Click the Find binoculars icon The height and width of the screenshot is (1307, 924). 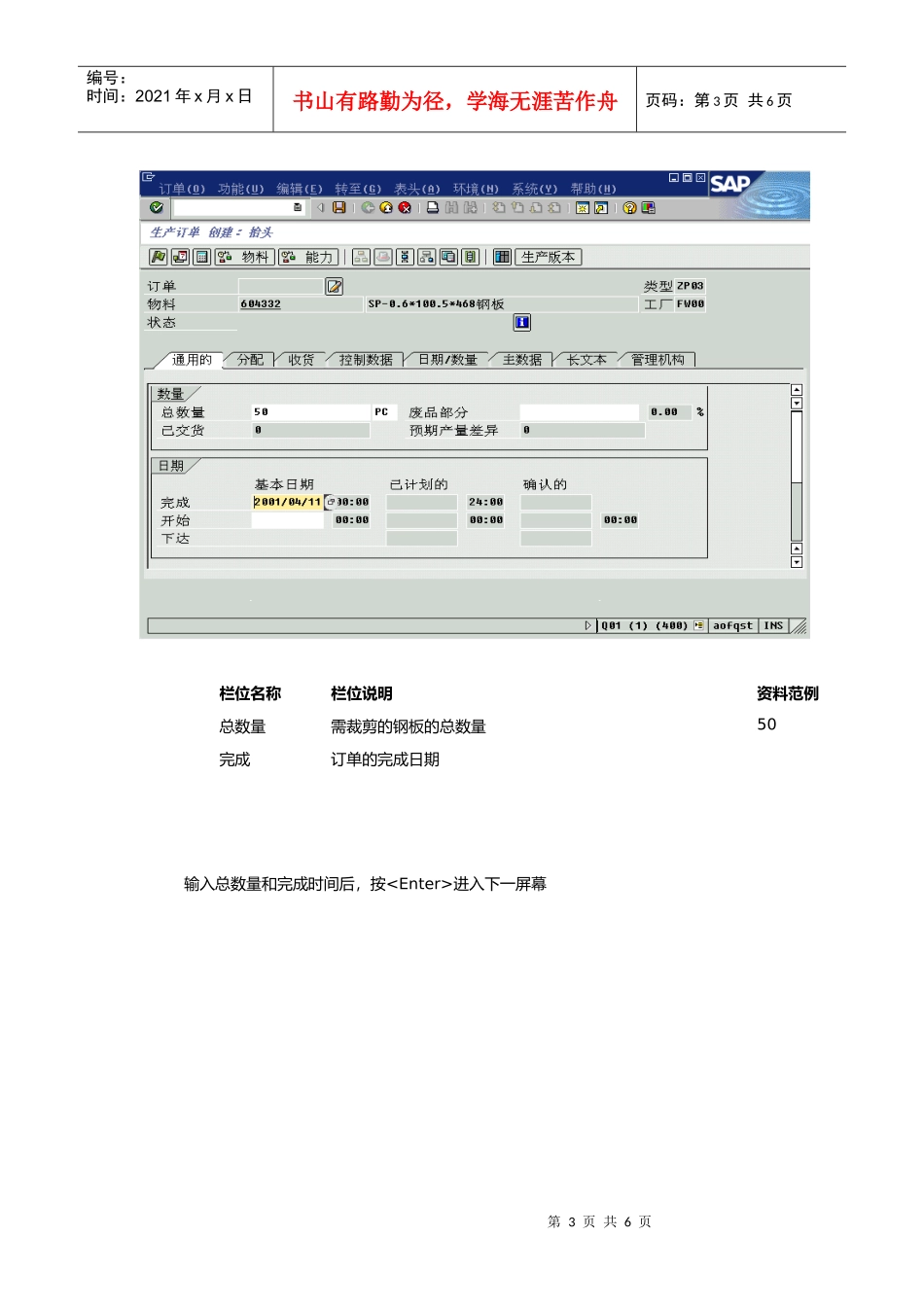click(452, 207)
